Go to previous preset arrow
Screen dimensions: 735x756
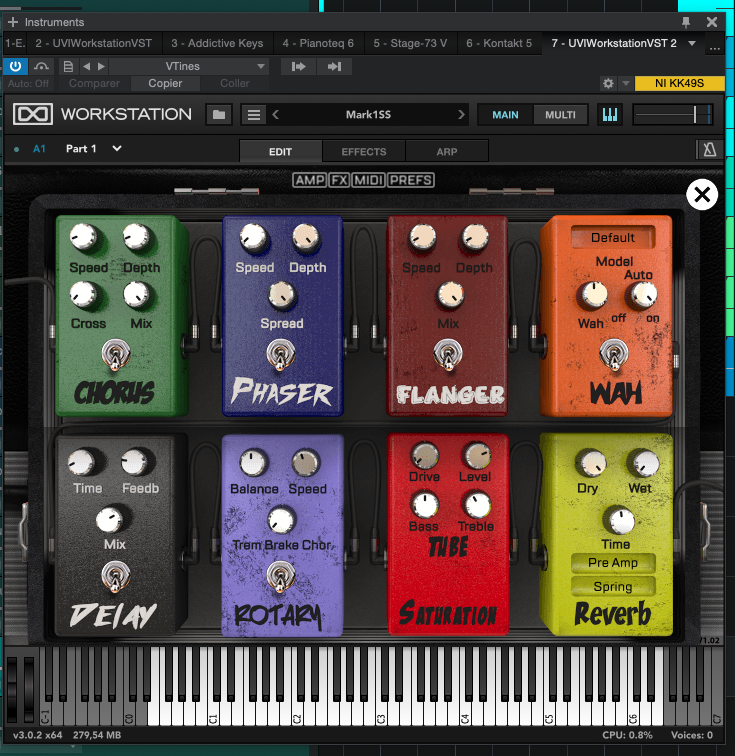tap(86, 66)
